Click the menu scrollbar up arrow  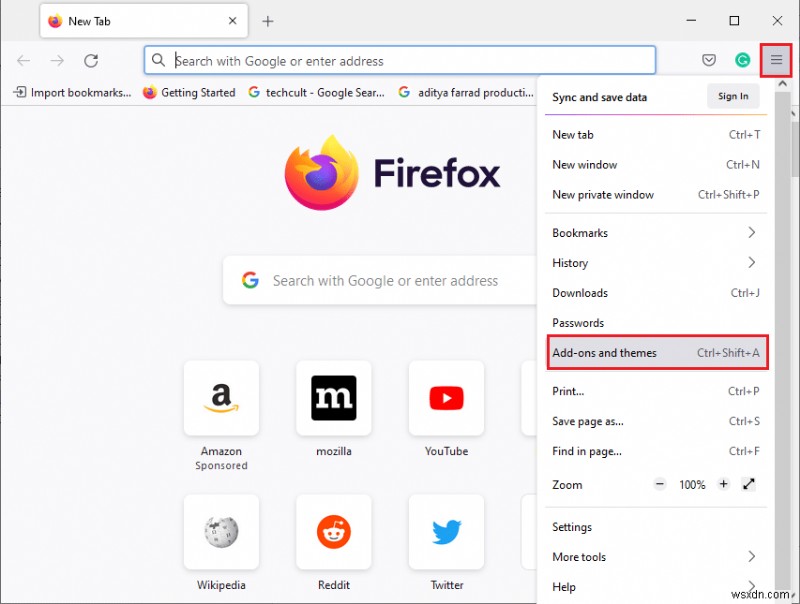pos(782,84)
